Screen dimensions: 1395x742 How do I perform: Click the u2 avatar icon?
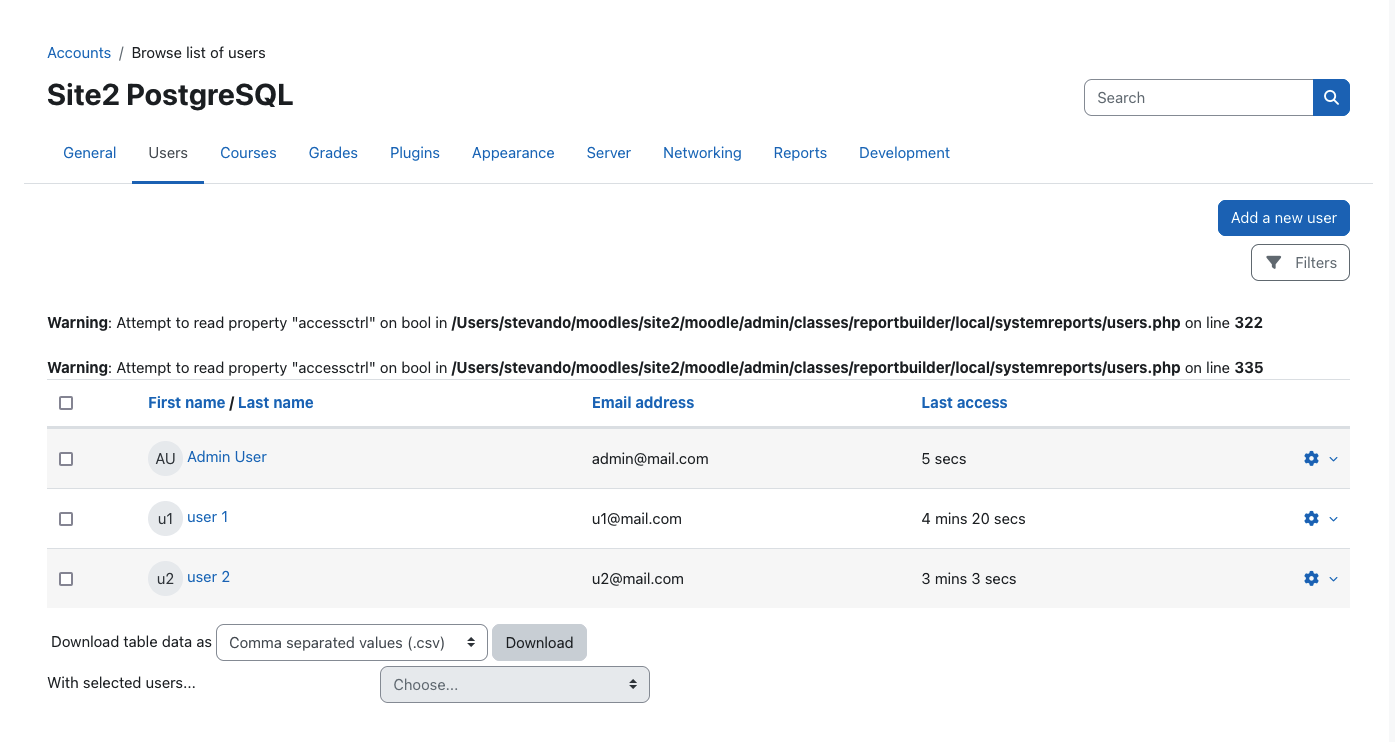tap(165, 579)
